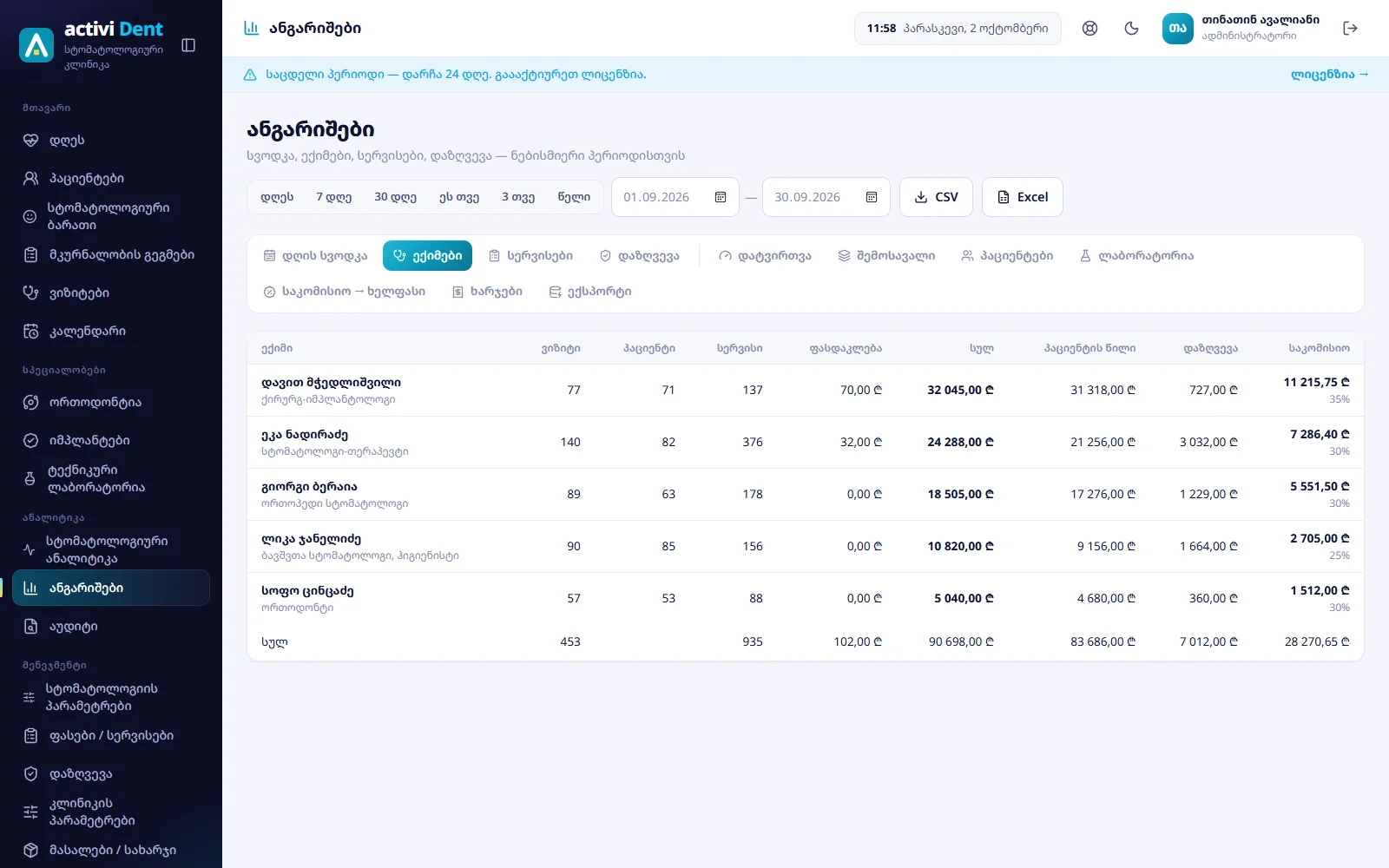The height and width of the screenshot is (868, 1389).
Task: Select the დღეს period filter
Action: click(x=277, y=197)
